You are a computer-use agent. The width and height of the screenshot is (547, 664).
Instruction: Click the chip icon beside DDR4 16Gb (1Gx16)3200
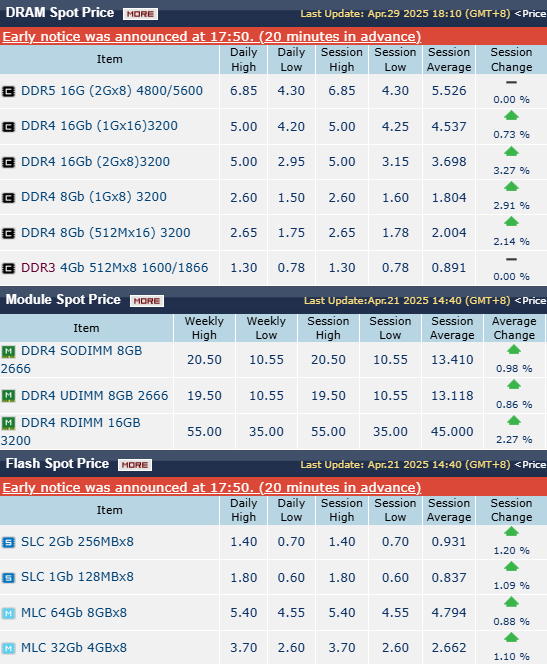(x=8, y=127)
